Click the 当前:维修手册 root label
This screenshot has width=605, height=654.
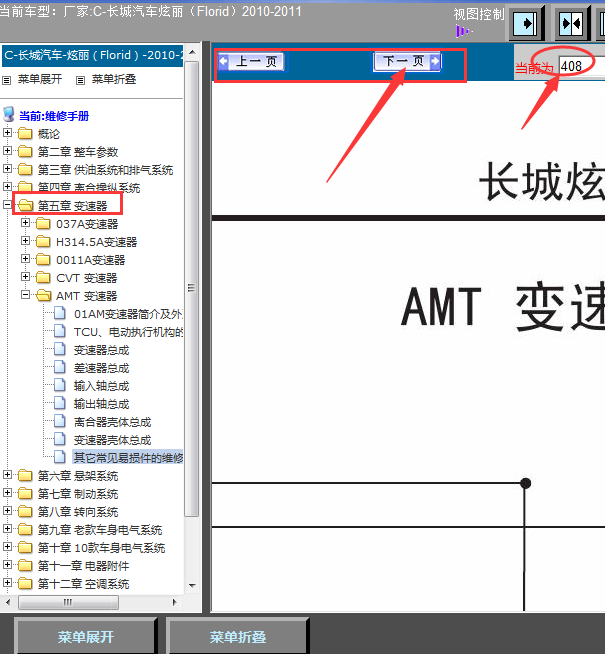pos(54,116)
